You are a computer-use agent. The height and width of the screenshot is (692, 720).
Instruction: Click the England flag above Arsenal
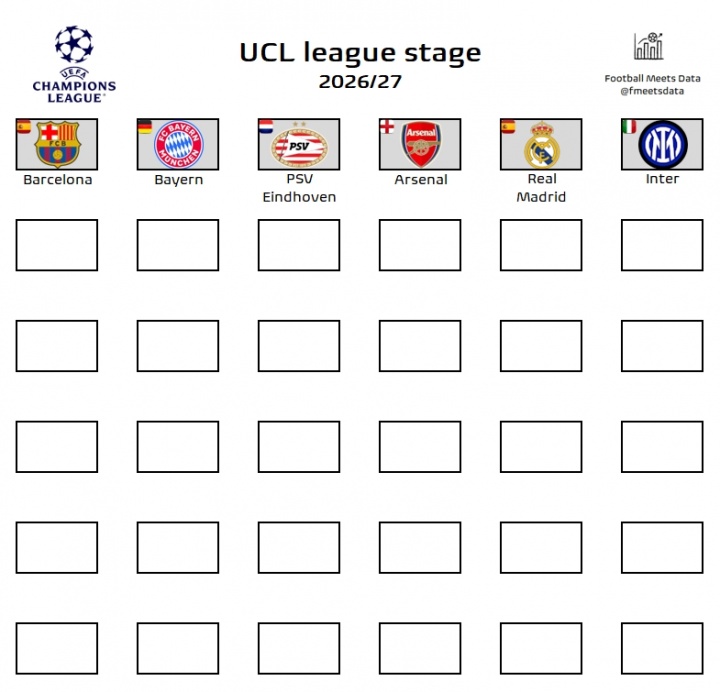click(x=387, y=127)
